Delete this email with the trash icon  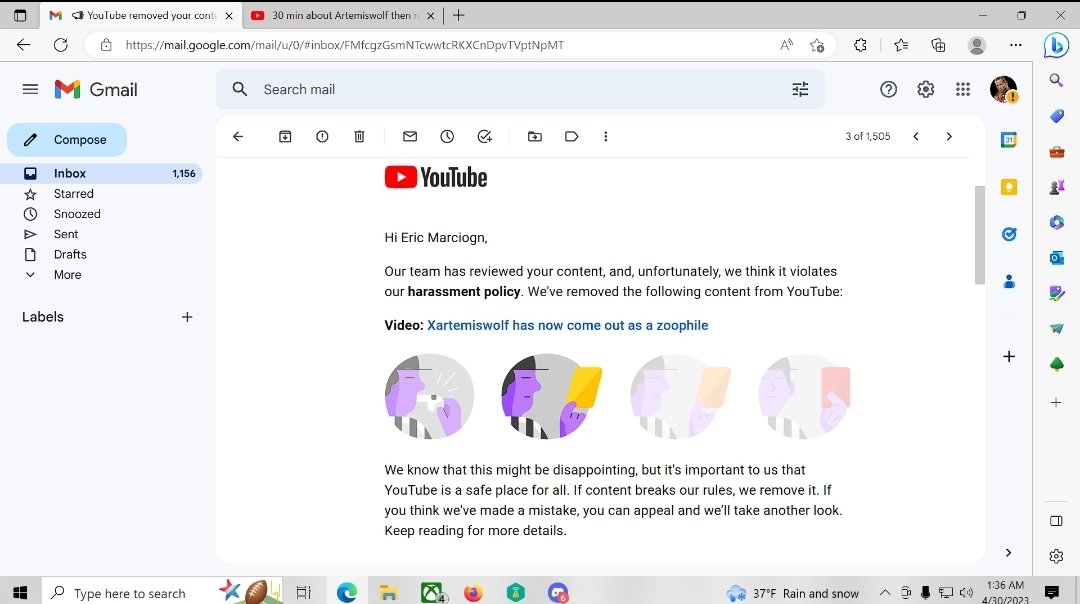tap(359, 136)
